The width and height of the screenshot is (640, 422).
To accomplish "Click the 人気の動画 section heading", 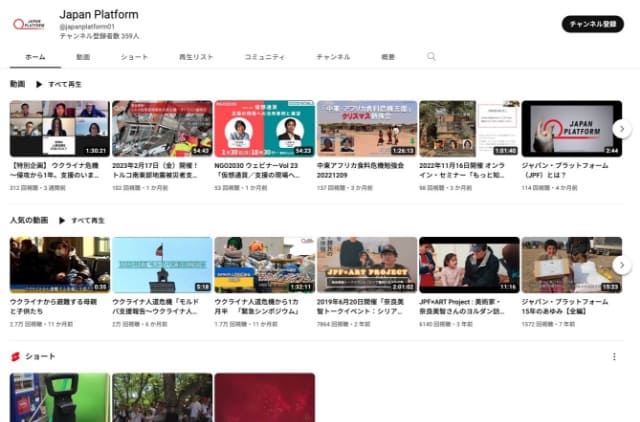I will point(29,220).
